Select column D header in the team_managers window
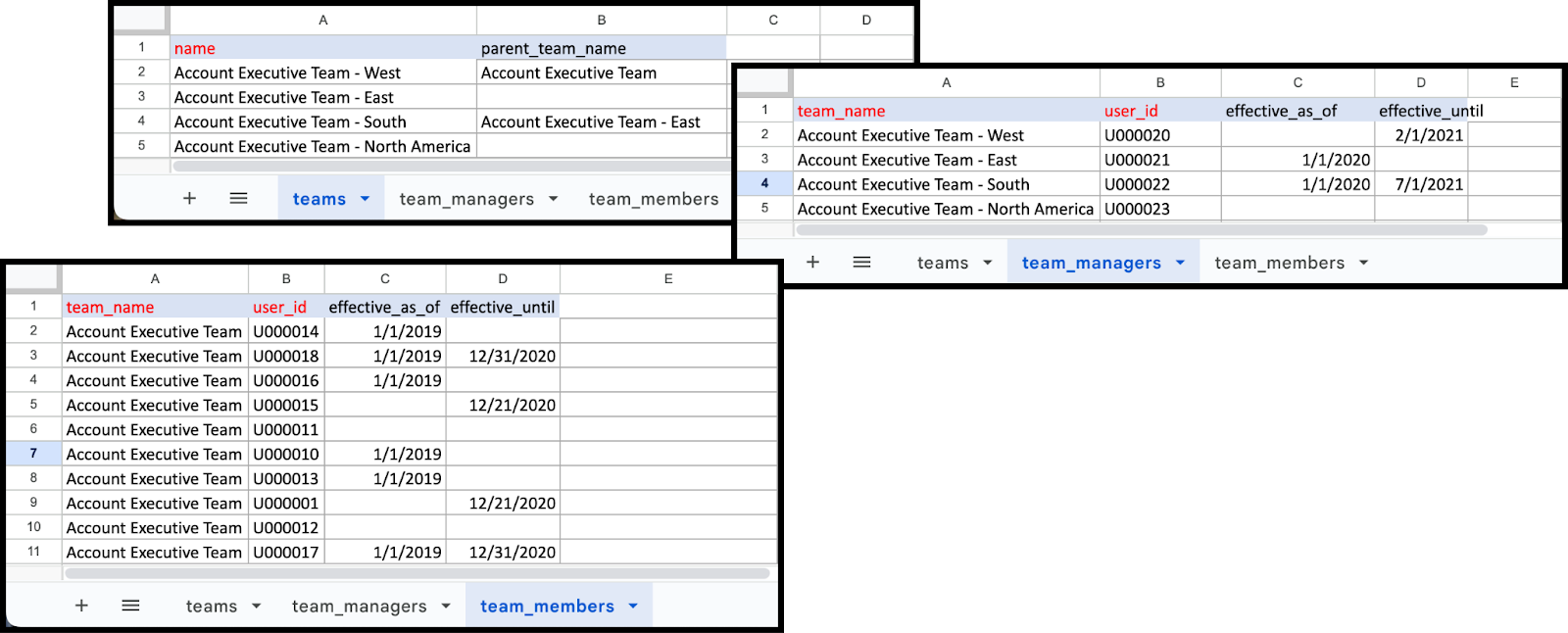This screenshot has width=1568, height=633. coord(1421,83)
